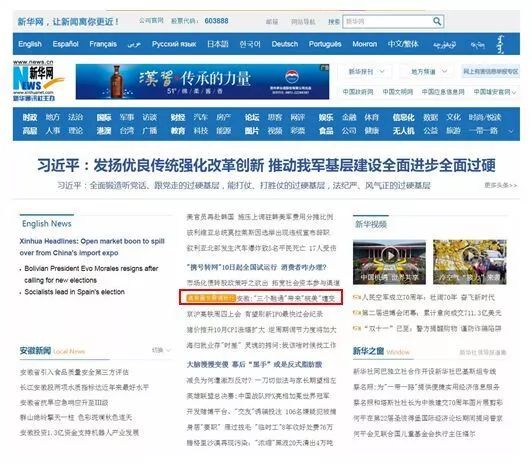Open the 习近平 main headline article
The image size is (532, 465).
point(266,166)
